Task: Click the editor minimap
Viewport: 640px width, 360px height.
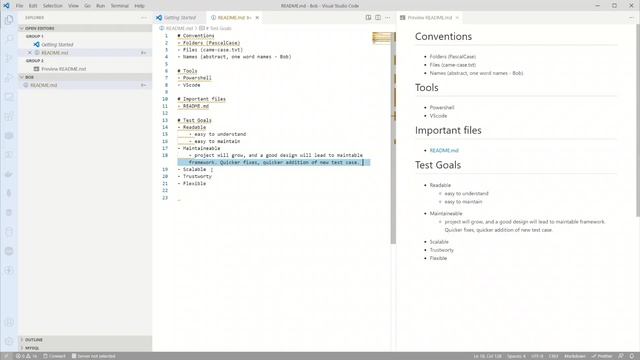Action: 381,38
